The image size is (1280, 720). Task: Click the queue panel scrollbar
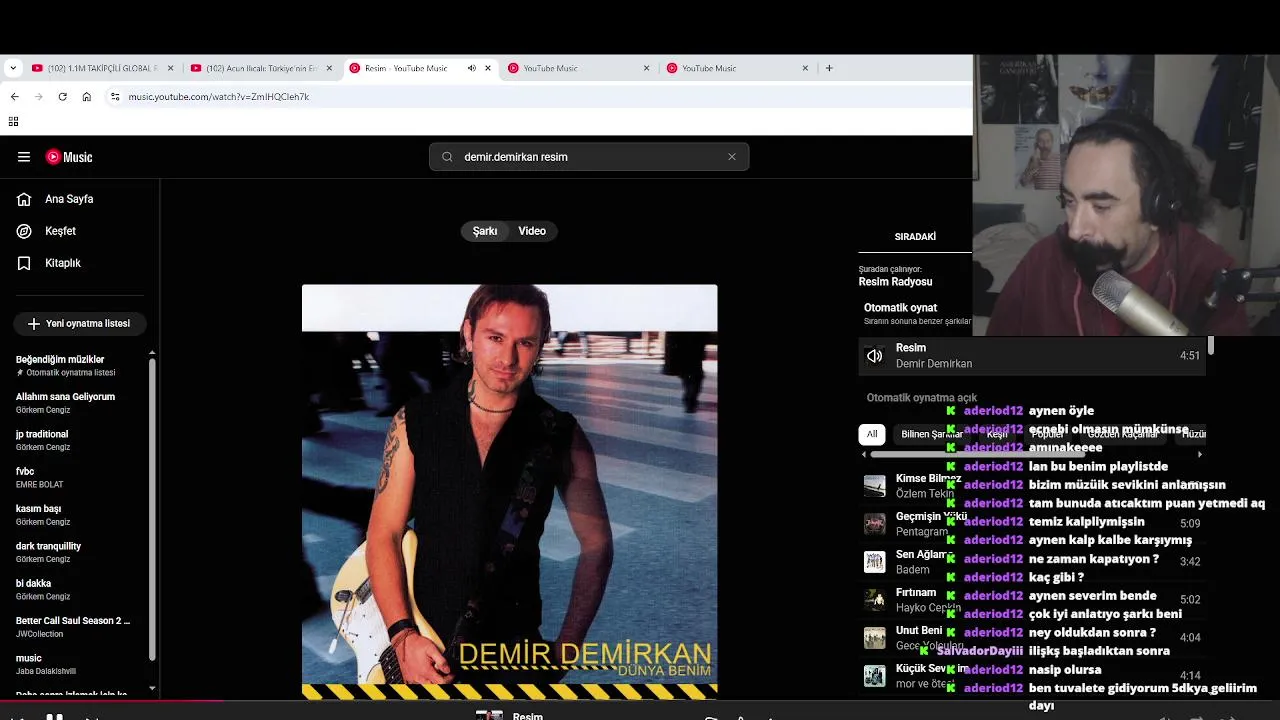point(1210,345)
